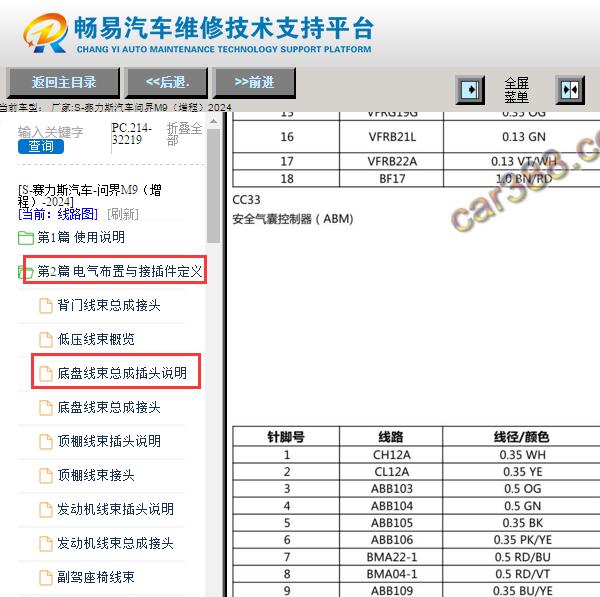Click the sidebar scrollbar thumb
Viewport: 600px width, 597px height.
coord(214,186)
